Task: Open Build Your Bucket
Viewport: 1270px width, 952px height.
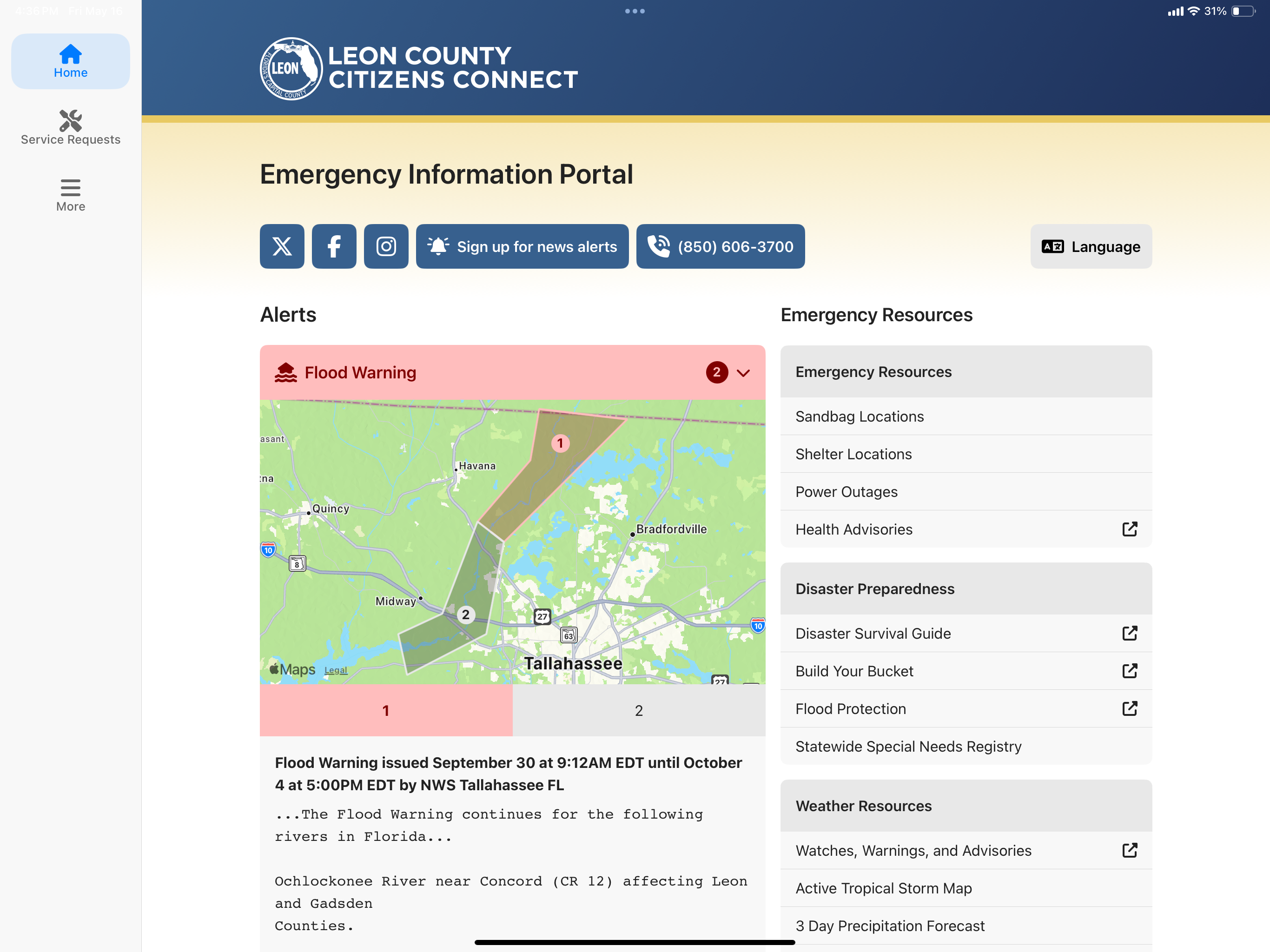Action: pyautogui.click(x=966, y=671)
